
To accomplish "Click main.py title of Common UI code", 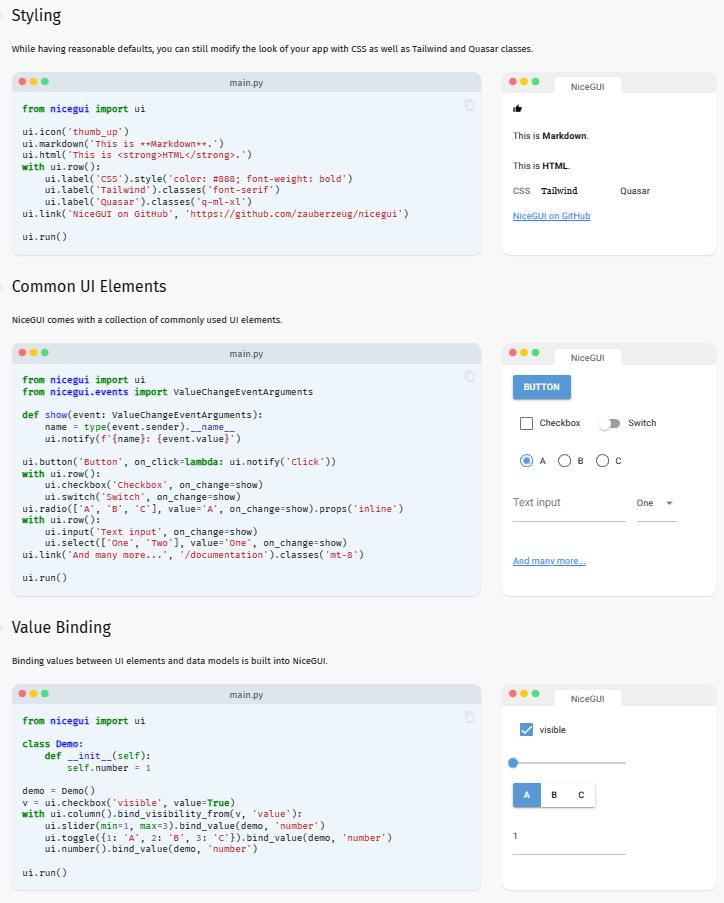I will coord(246,354).
